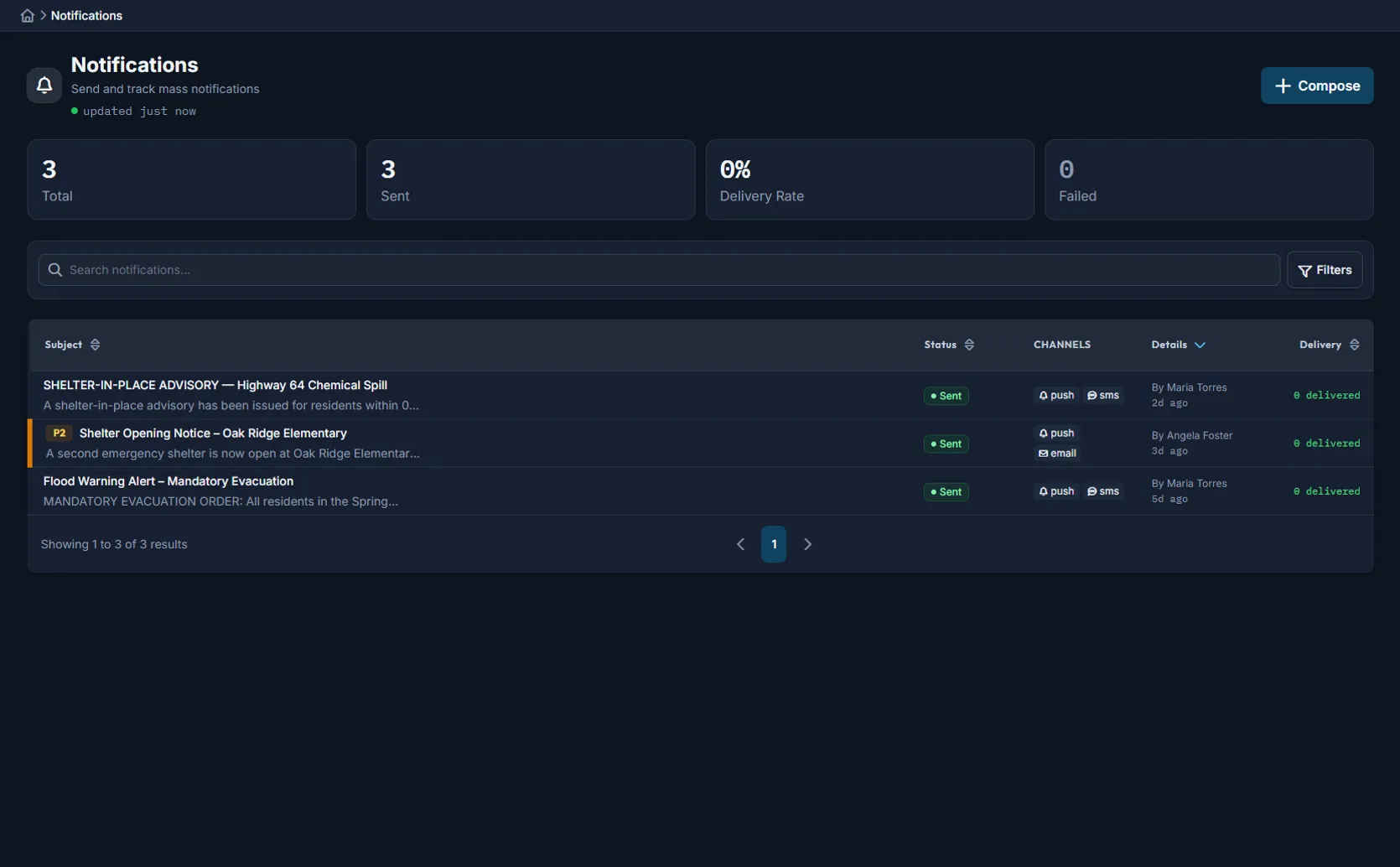1400x867 pixels.
Task: Select the Failed stat card
Action: point(1209,180)
